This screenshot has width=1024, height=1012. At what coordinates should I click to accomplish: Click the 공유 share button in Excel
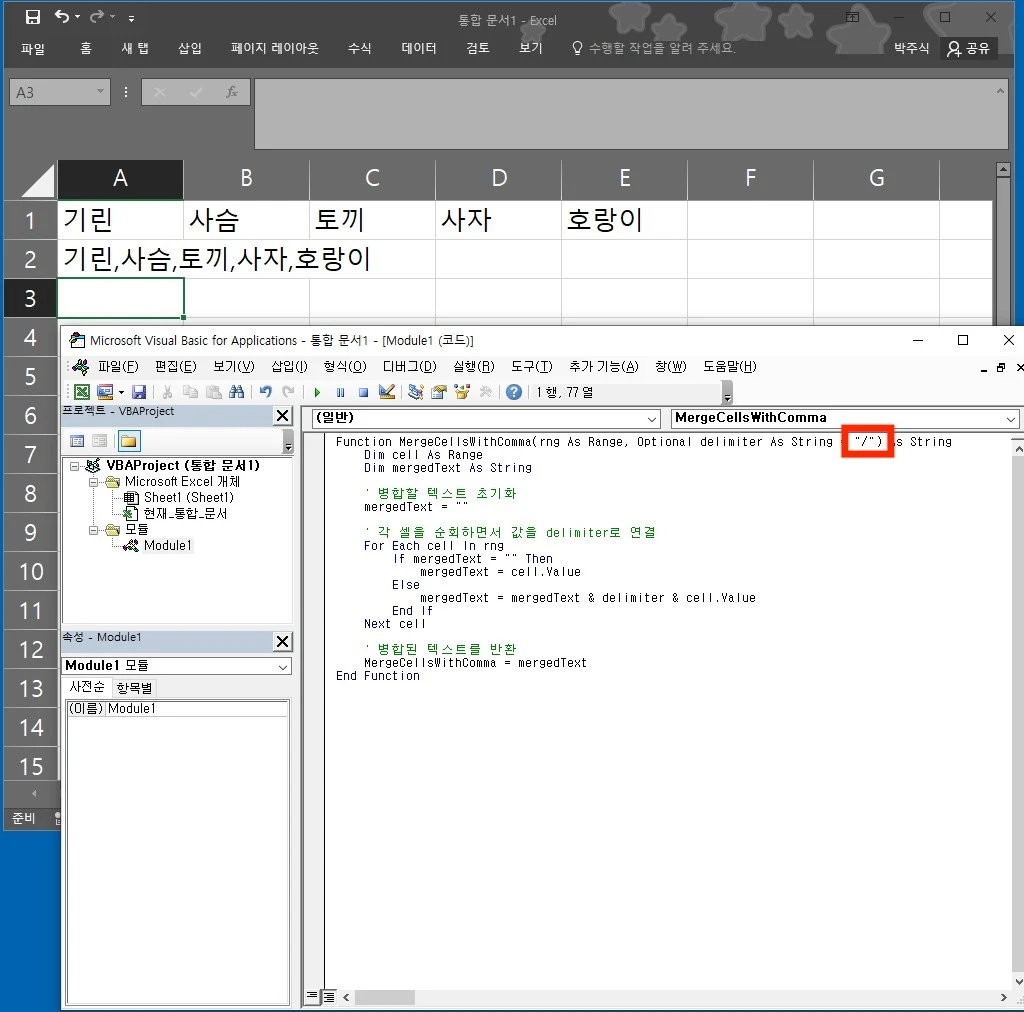[x=969, y=48]
